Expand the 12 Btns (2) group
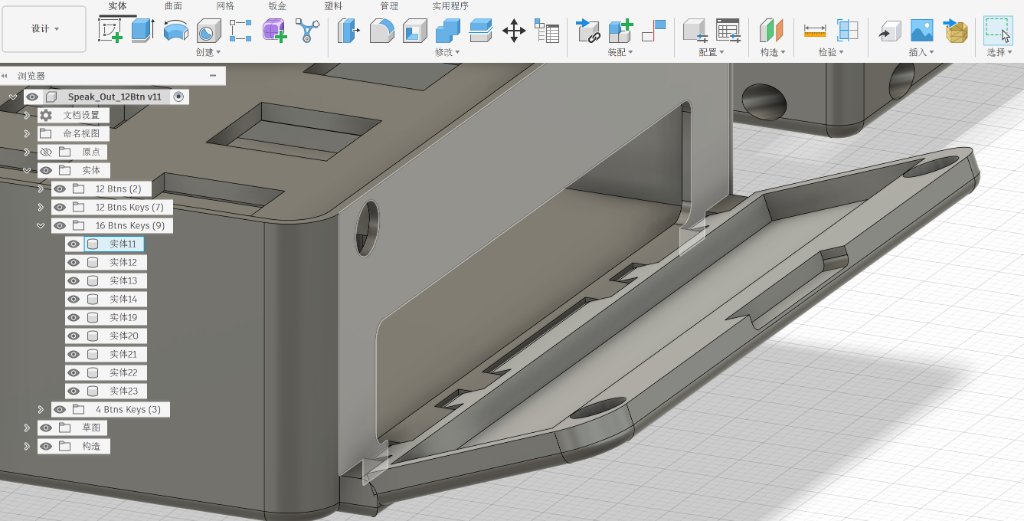 click(40, 189)
